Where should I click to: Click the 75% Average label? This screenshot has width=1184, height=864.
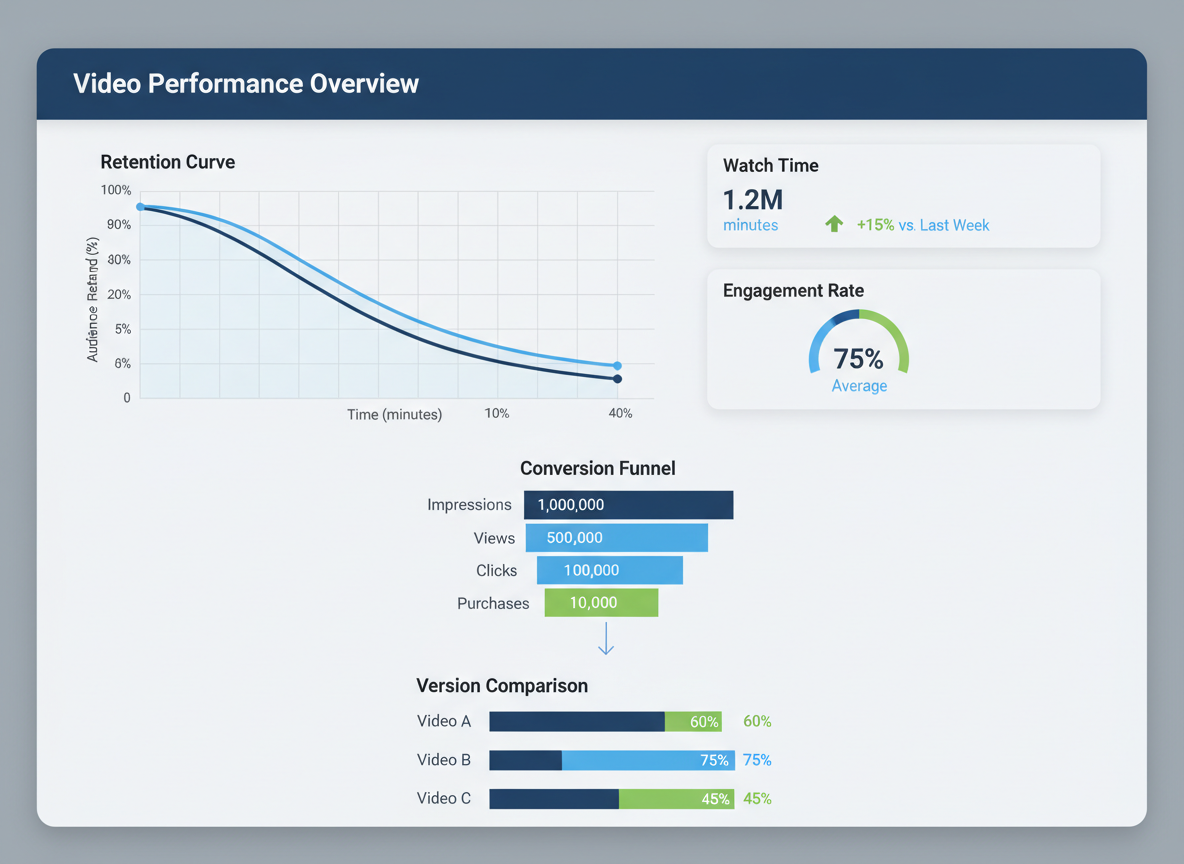click(x=858, y=386)
